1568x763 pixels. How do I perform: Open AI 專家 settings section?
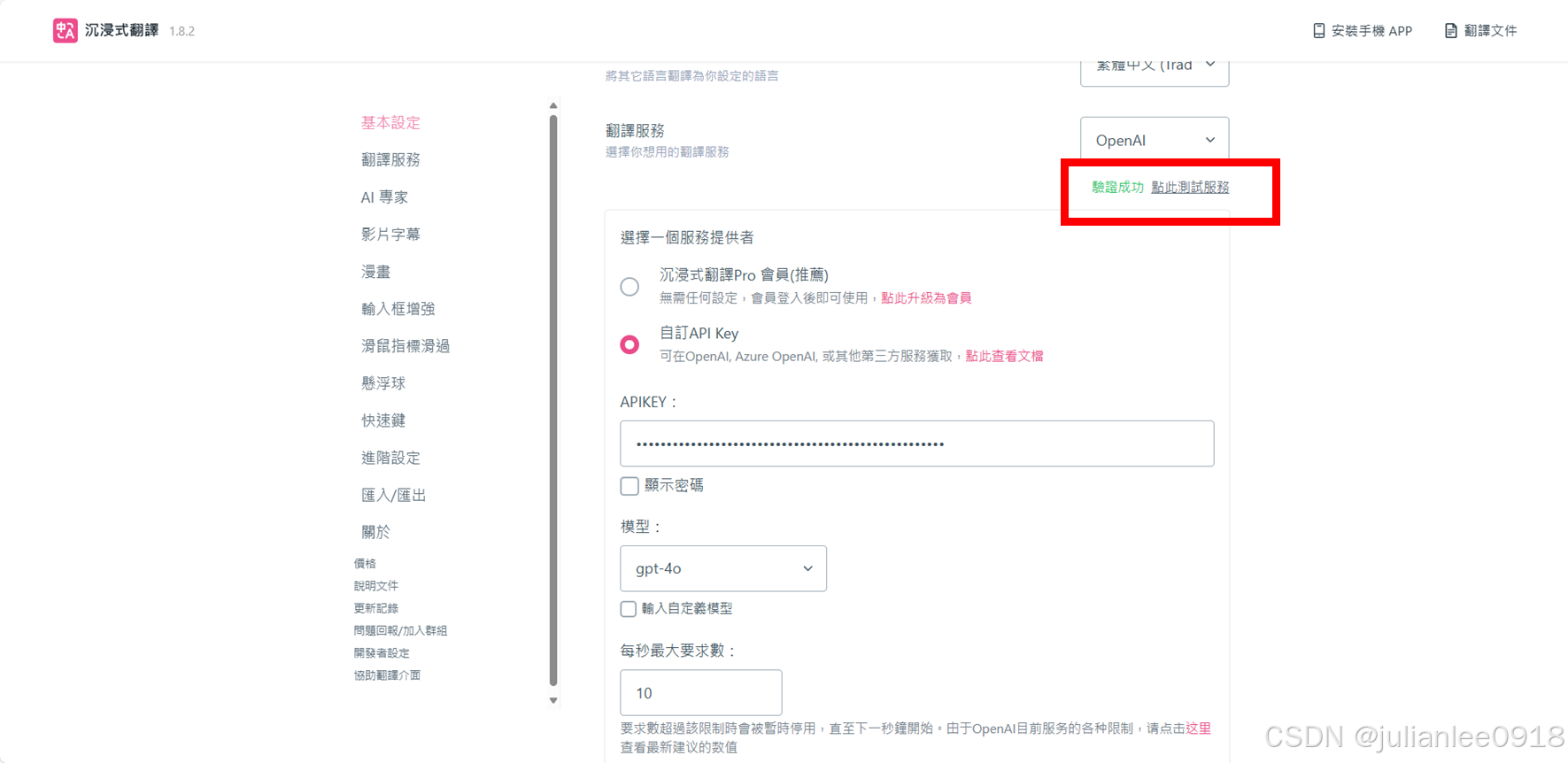(384, 197)
